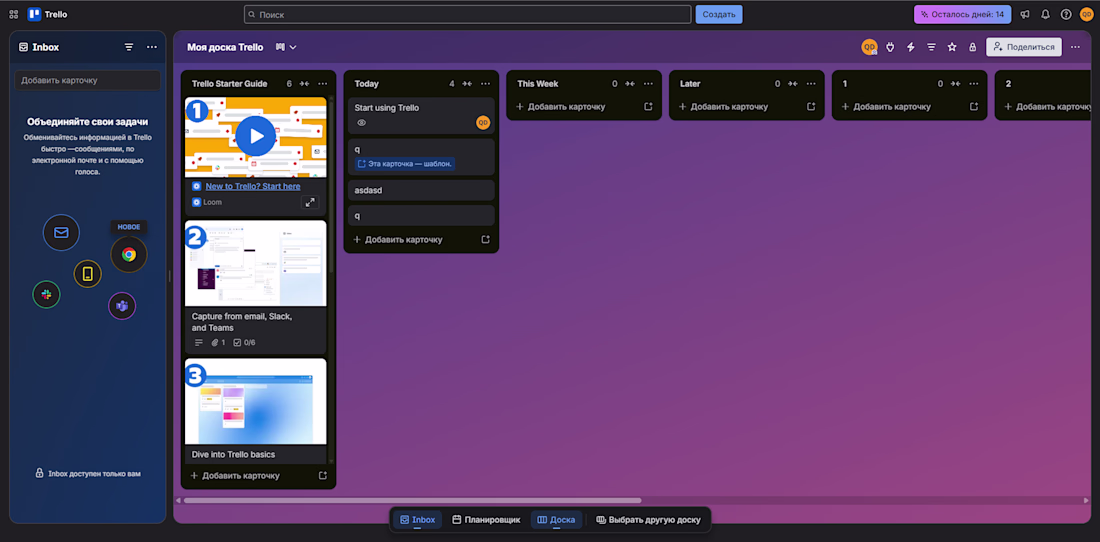Collapse the This Week list
Screen dimensions: 1100x542
[630, 83]
